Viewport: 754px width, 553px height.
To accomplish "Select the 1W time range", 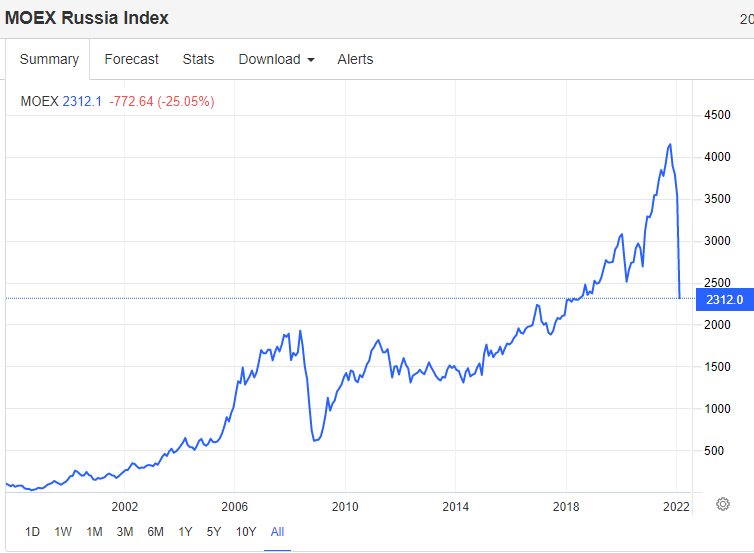I will [x=63, y=532].
